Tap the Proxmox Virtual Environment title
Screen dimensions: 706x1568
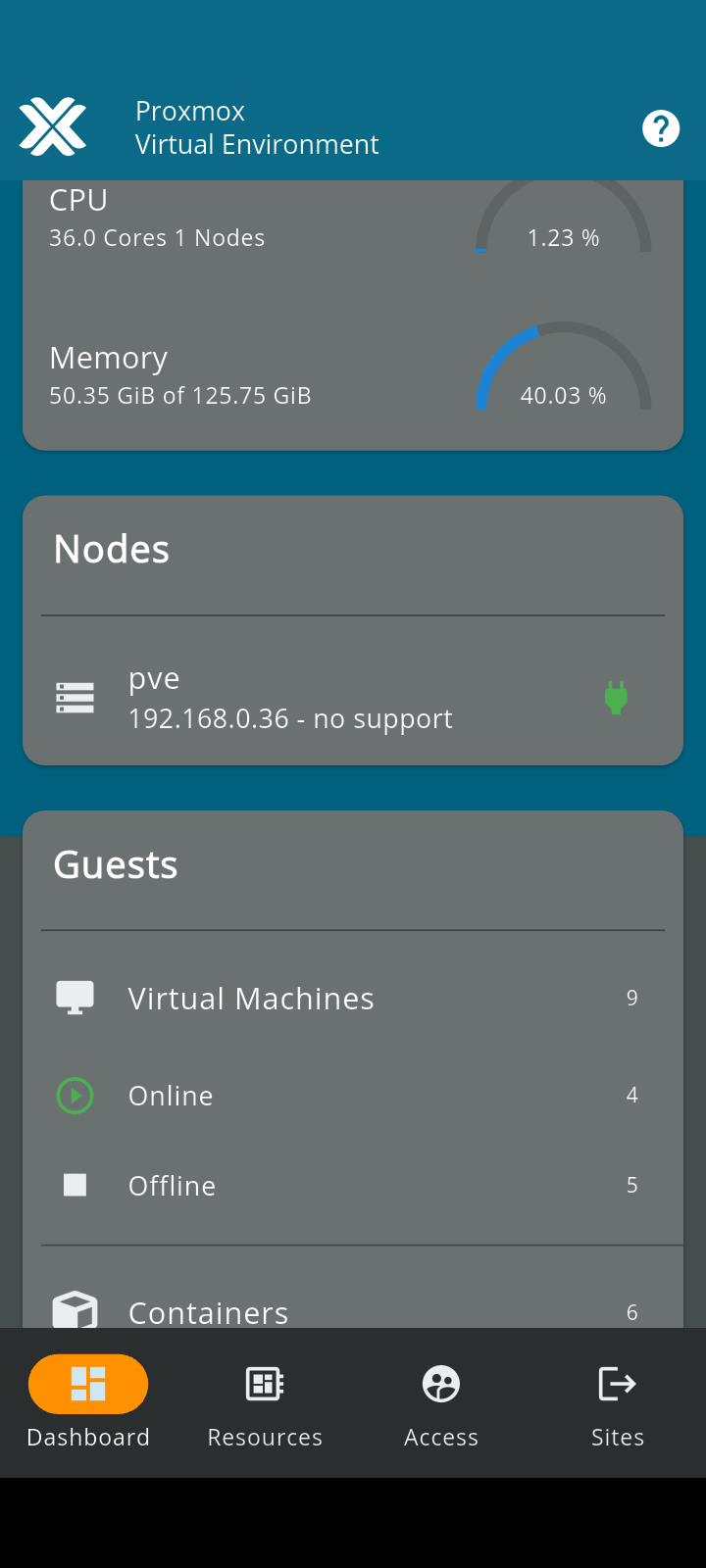point(257,127)
